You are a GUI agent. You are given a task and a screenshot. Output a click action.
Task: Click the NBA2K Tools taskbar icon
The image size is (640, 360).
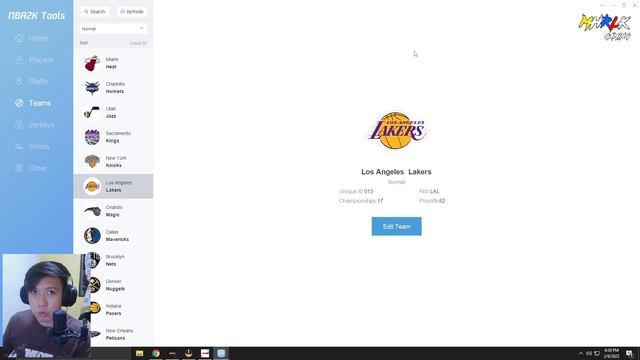tap(221, 353)
